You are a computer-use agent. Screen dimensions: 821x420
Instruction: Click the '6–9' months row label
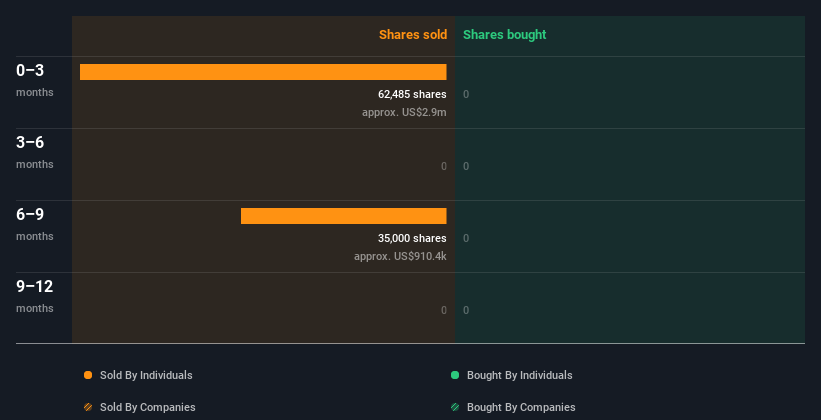click(30, 214)
